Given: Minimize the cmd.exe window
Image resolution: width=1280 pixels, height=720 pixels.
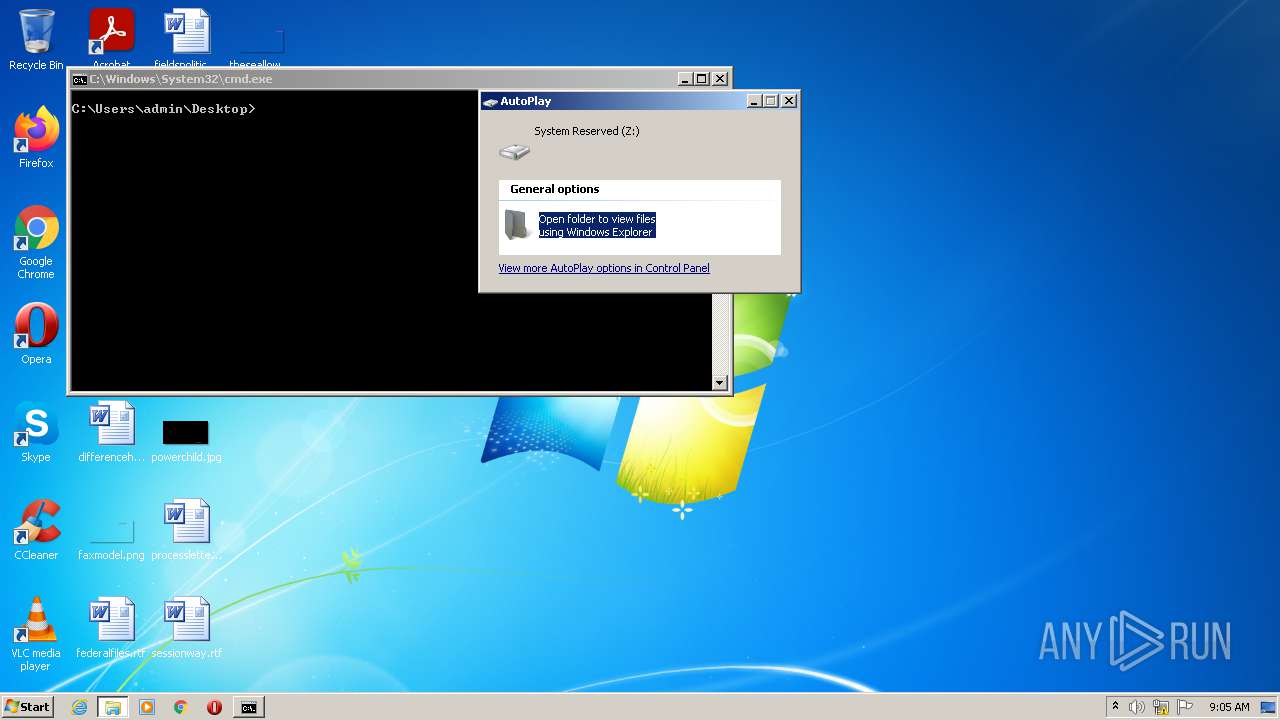Looking at the screenshot, I should 685,79.
